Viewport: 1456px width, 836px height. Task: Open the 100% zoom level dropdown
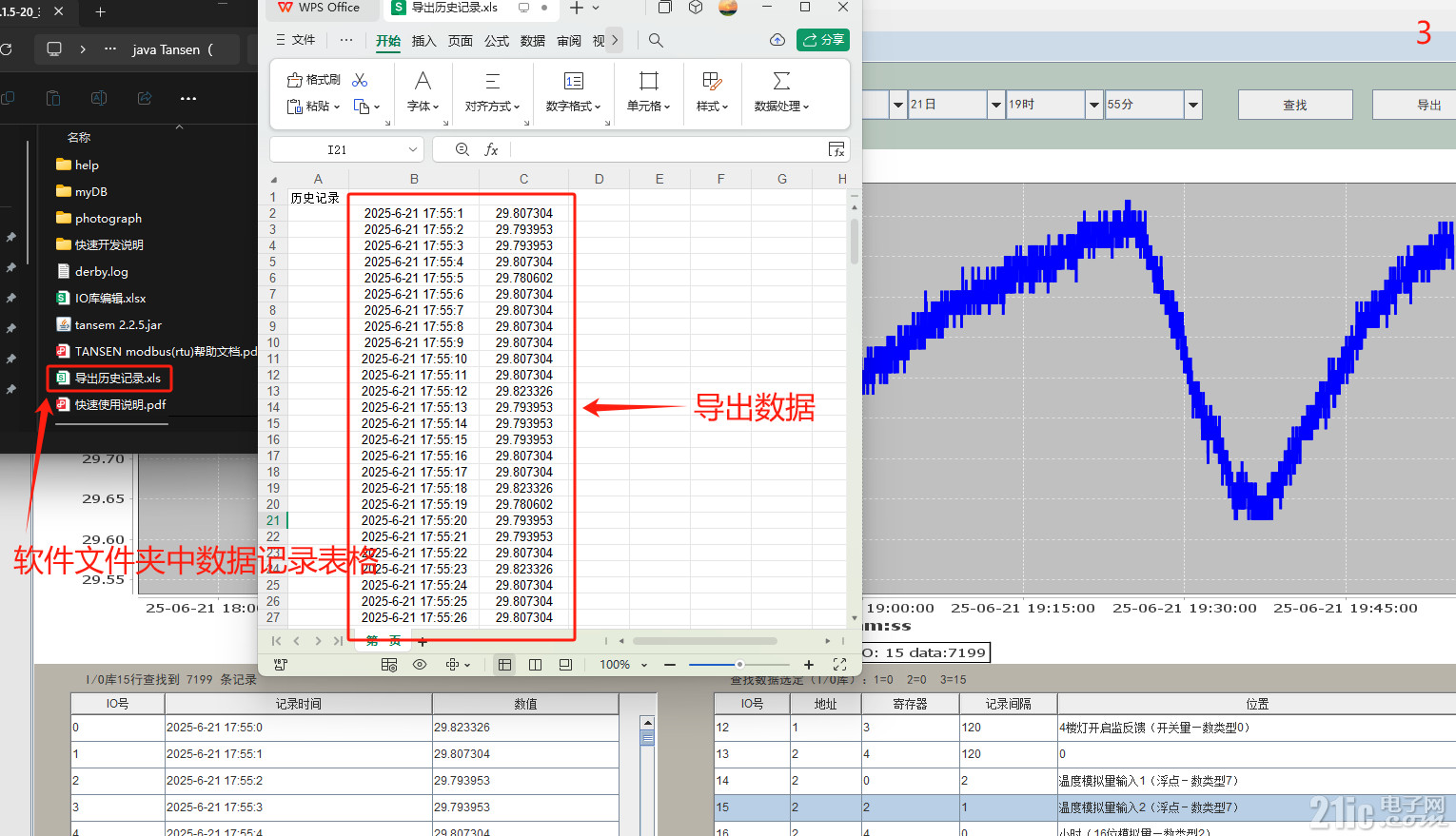[x=644, y=665]
